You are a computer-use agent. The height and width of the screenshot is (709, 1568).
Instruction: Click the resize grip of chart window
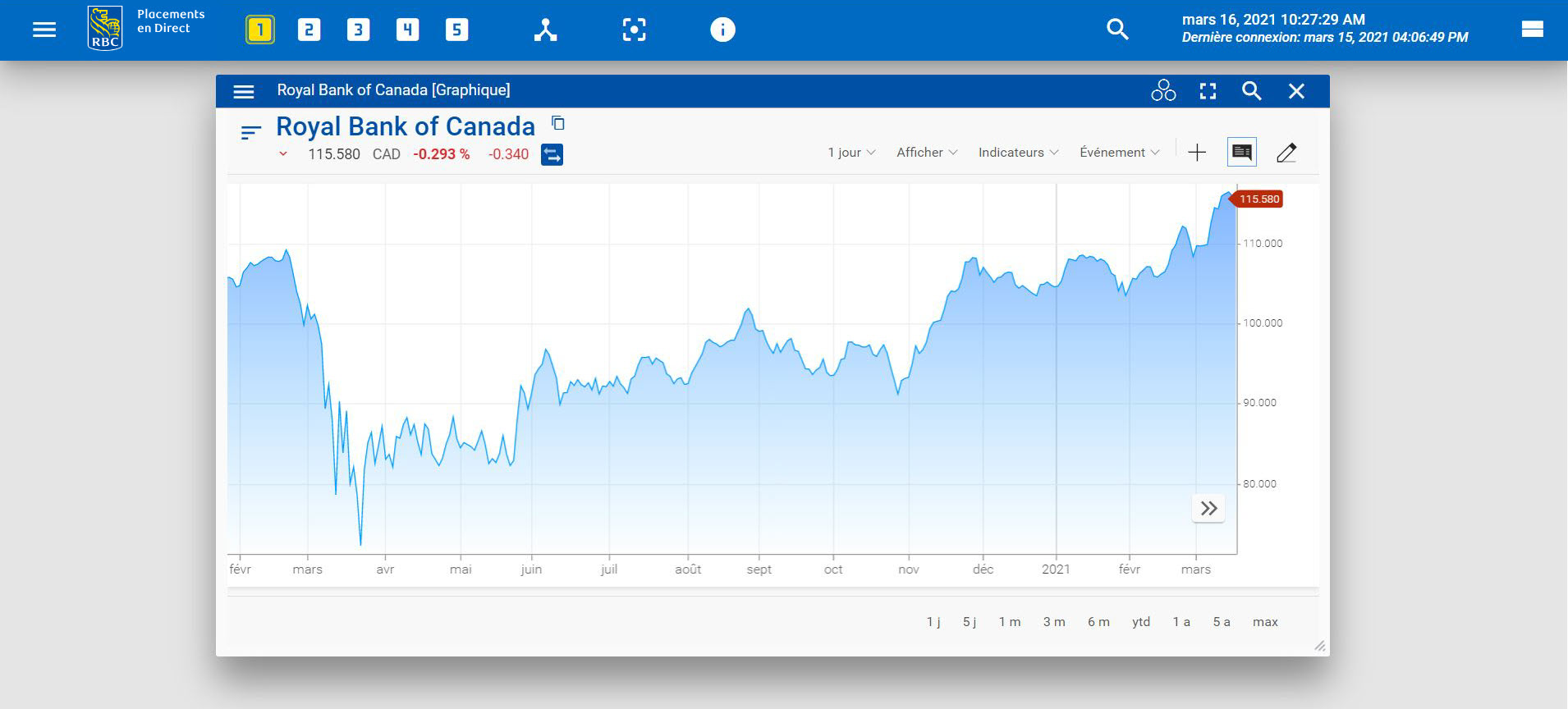pyautogui.click(x=1320, y=647)
